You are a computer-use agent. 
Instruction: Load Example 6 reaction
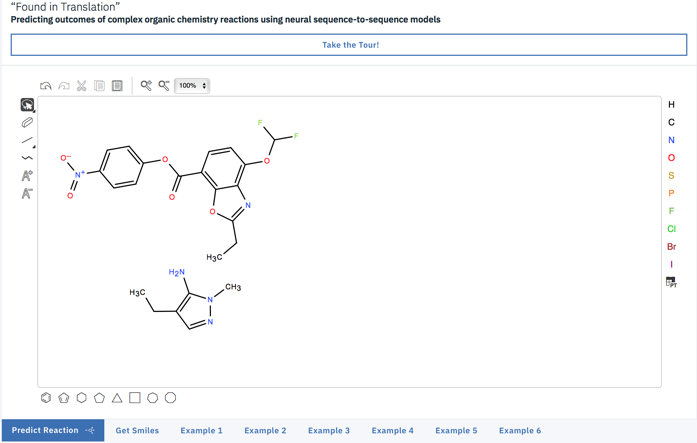[x=519, y=430]
